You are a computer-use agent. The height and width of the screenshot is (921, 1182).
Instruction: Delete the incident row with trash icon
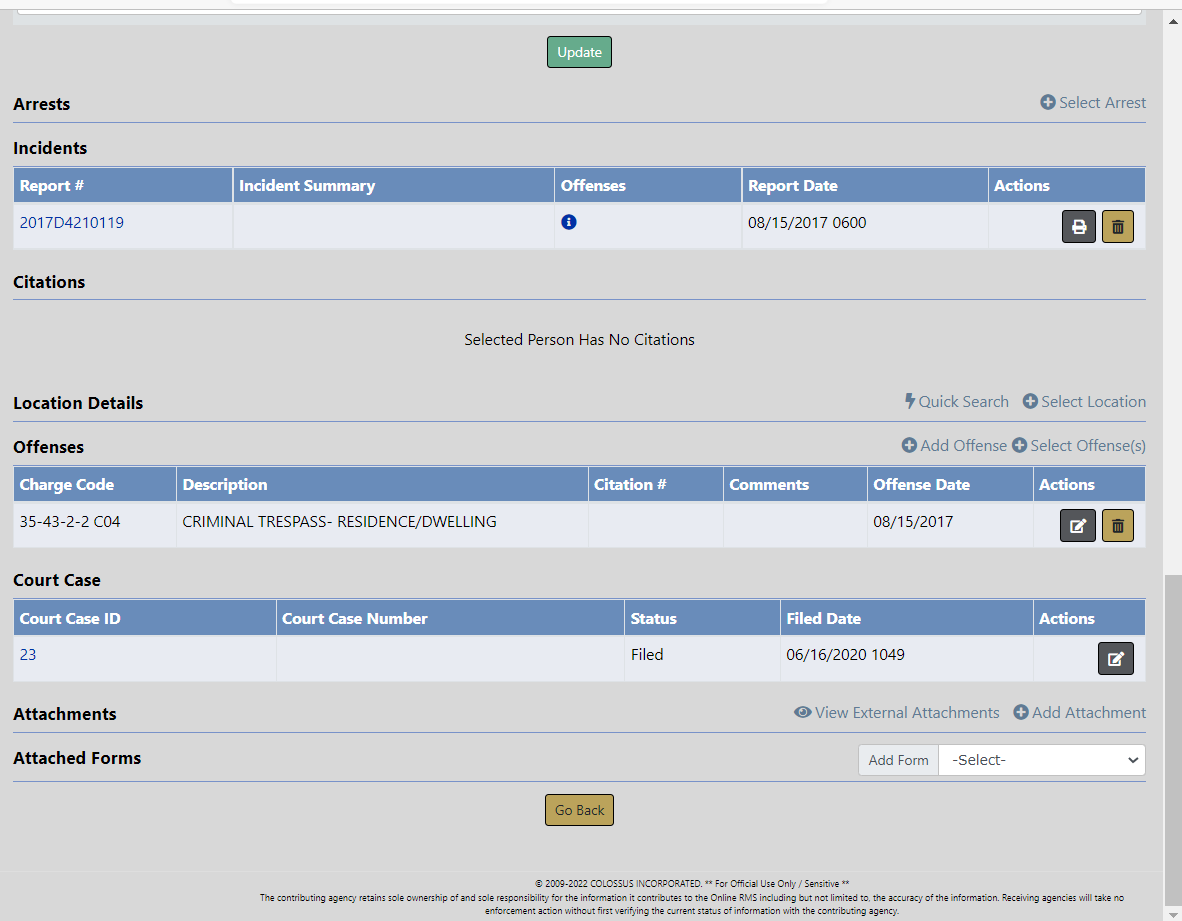click(1117, 227)
